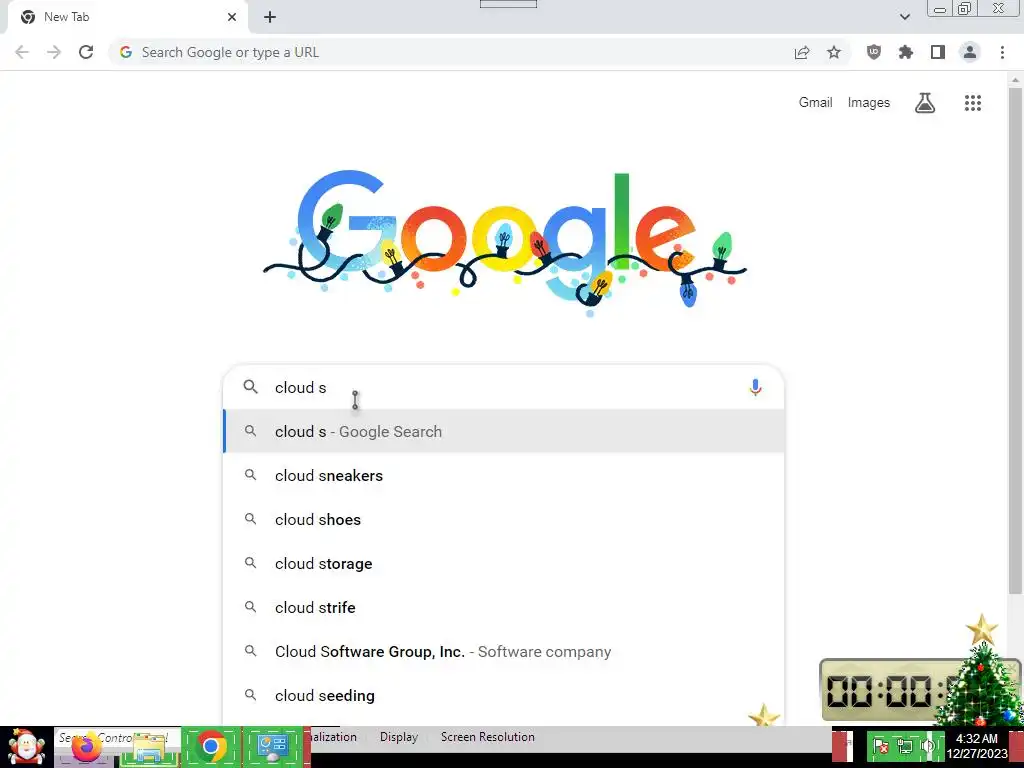Close the New Tab tab
Viewport: 1024px width, 768px height.
point(232,17)
